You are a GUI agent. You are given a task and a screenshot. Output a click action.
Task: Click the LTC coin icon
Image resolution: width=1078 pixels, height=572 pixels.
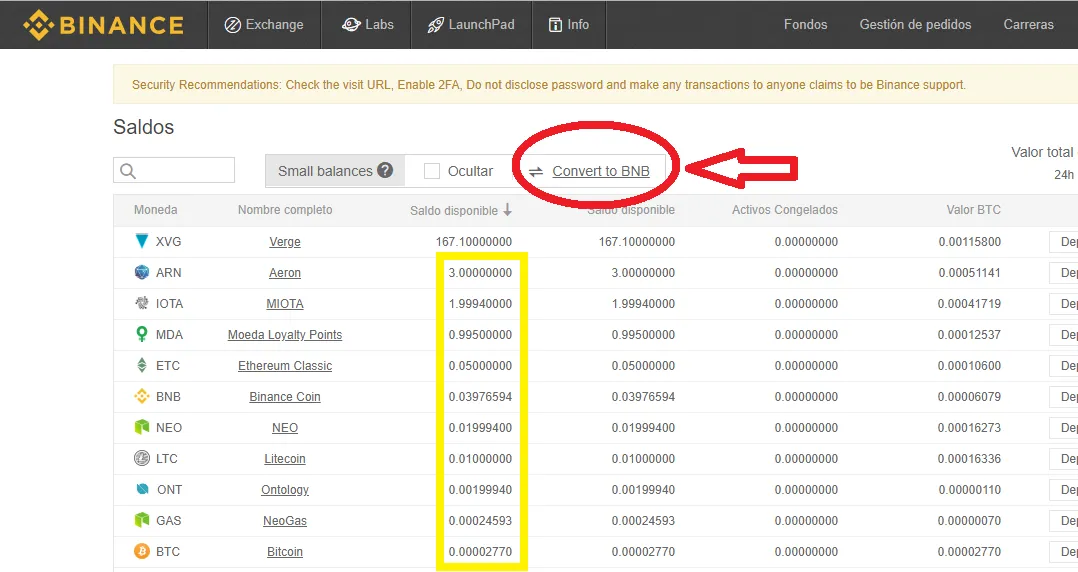point(142,458)
